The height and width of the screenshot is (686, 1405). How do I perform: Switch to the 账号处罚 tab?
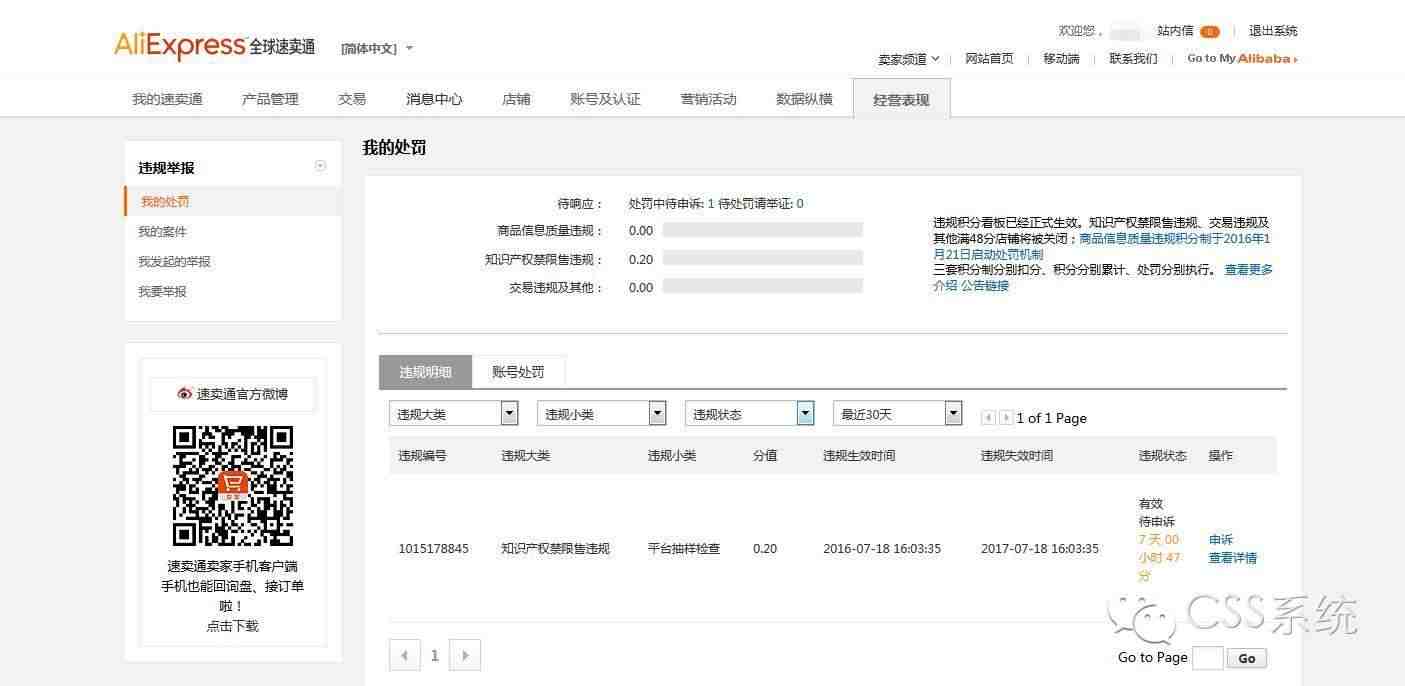[518, 372]
